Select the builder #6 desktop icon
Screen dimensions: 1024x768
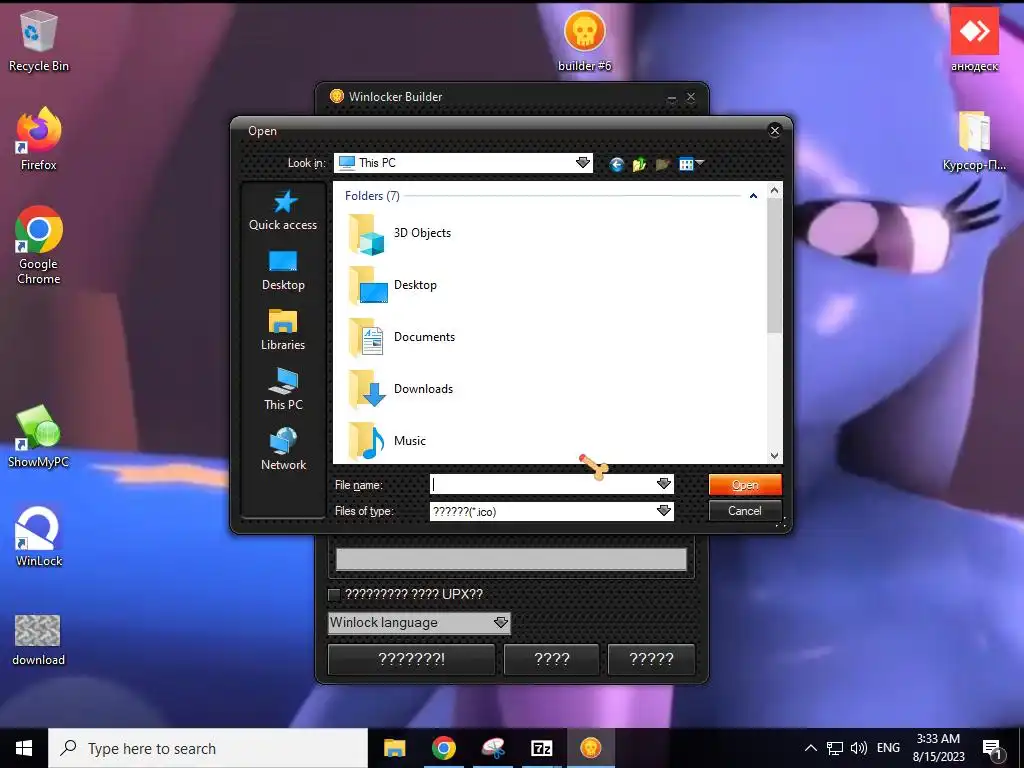click(584, 40)
